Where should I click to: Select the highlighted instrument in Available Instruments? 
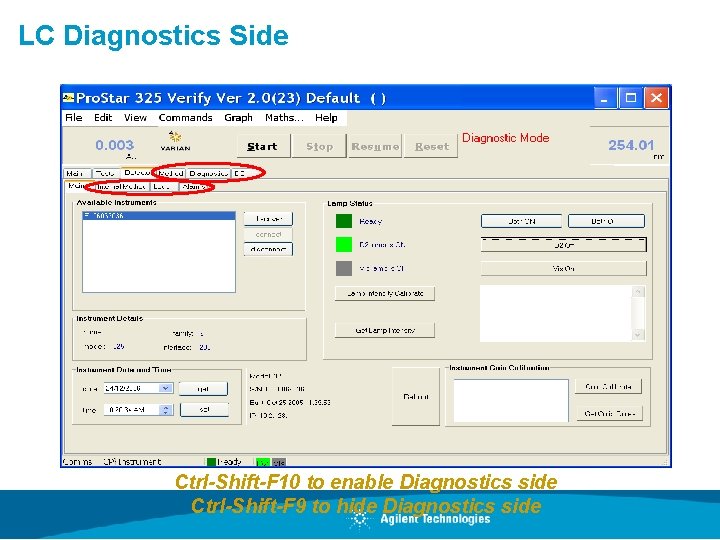159,215
